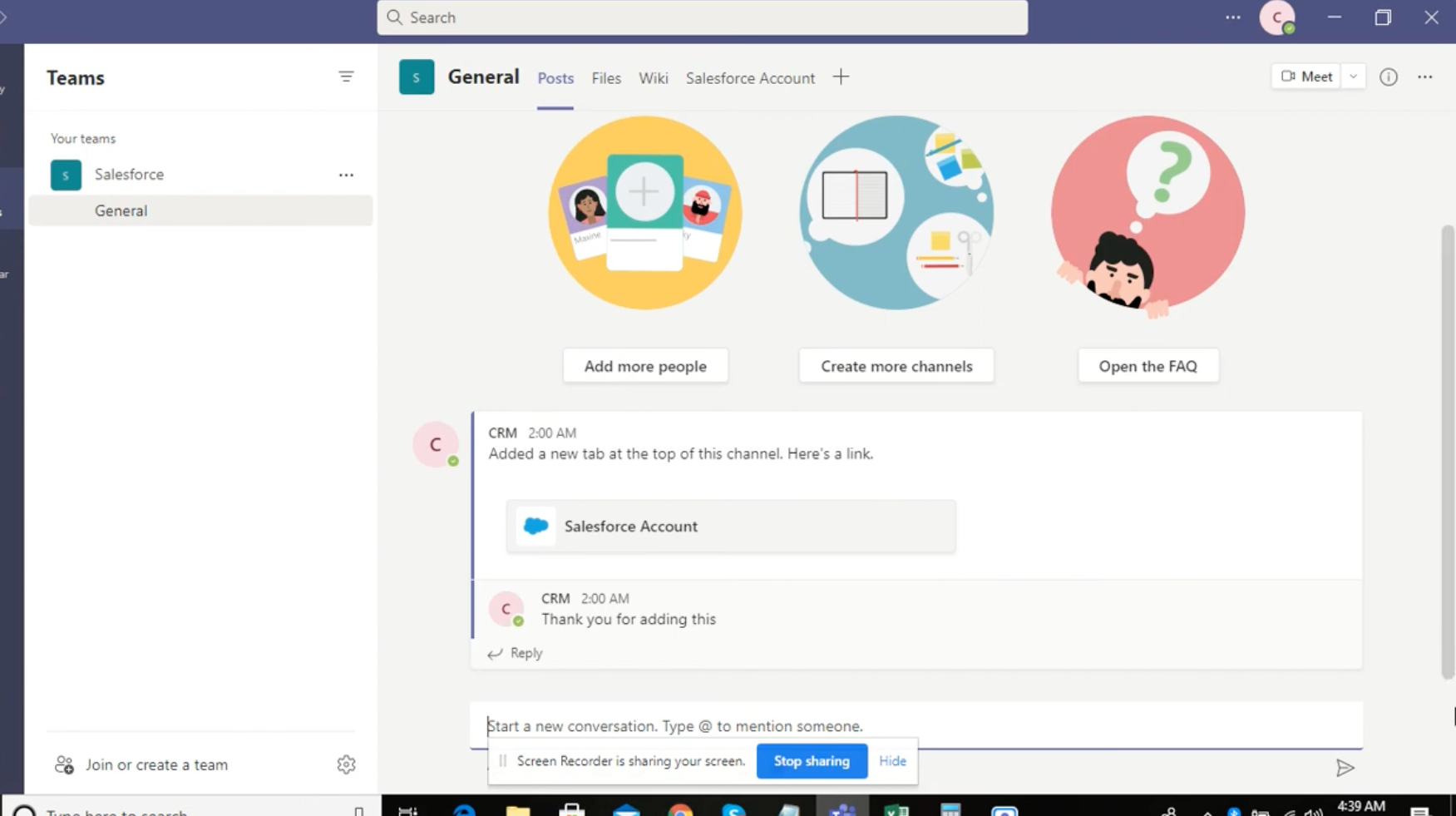Add a new tab with plus icon

[x=841, y=77]
